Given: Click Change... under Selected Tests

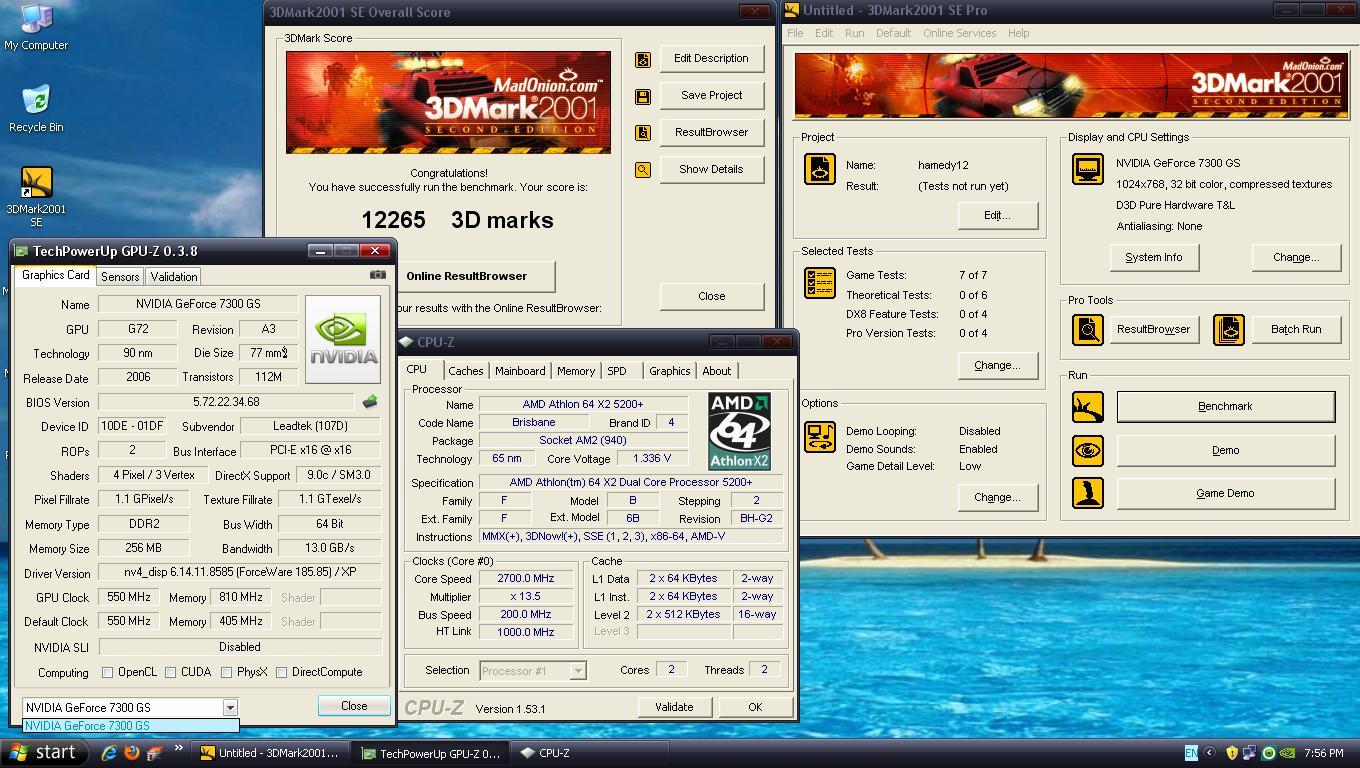Looking at the screenshot, I should click(997, 365).
